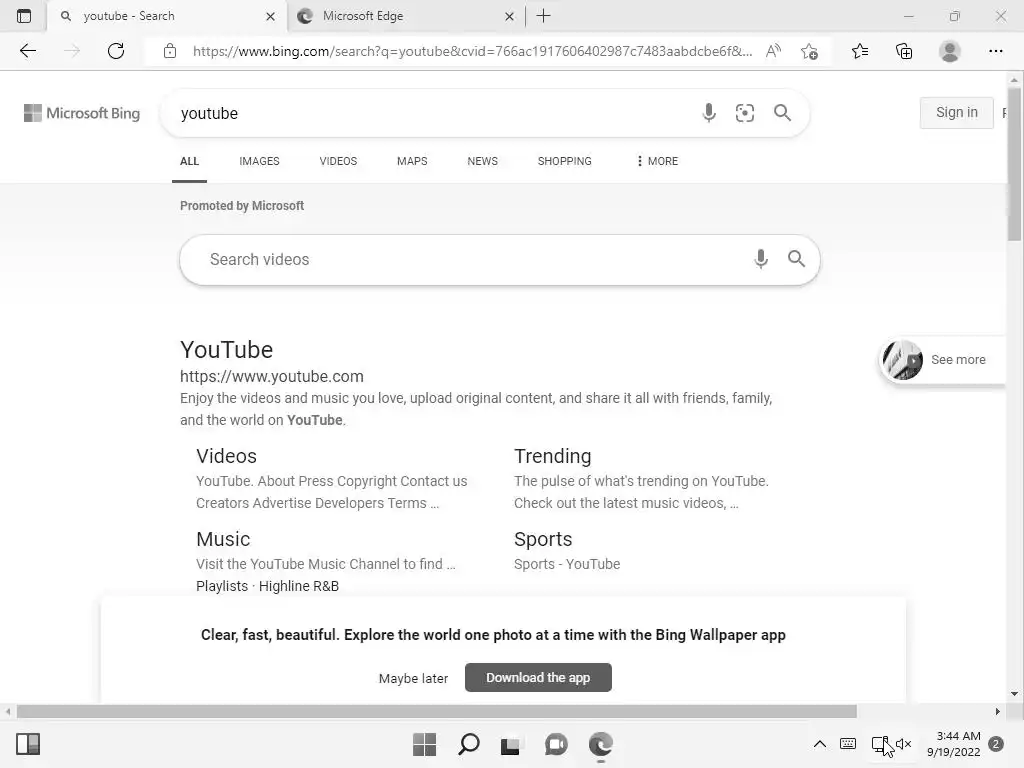Viewport: 1024px width, 768px height.
Task: Open the touch keyboard tray icon
Action: point(848,744)
